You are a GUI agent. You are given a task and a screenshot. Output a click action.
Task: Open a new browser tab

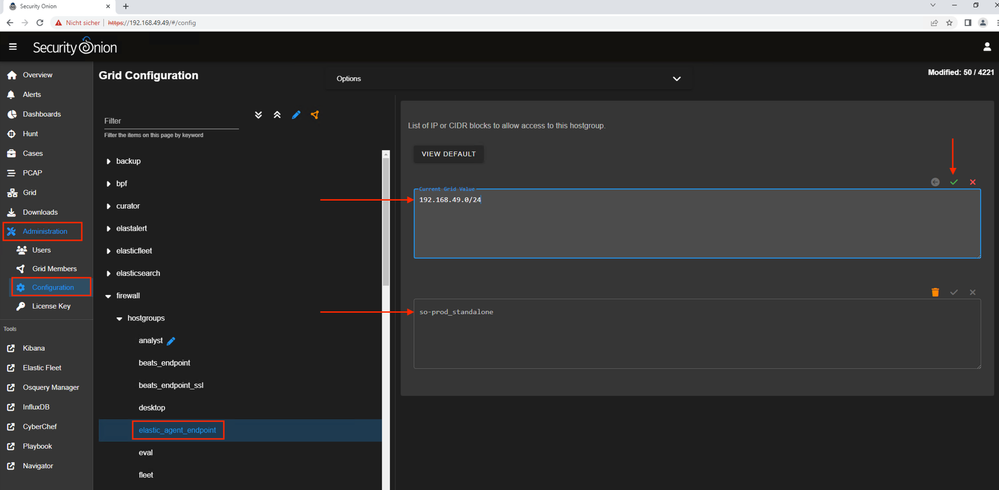tap(126, 6)
